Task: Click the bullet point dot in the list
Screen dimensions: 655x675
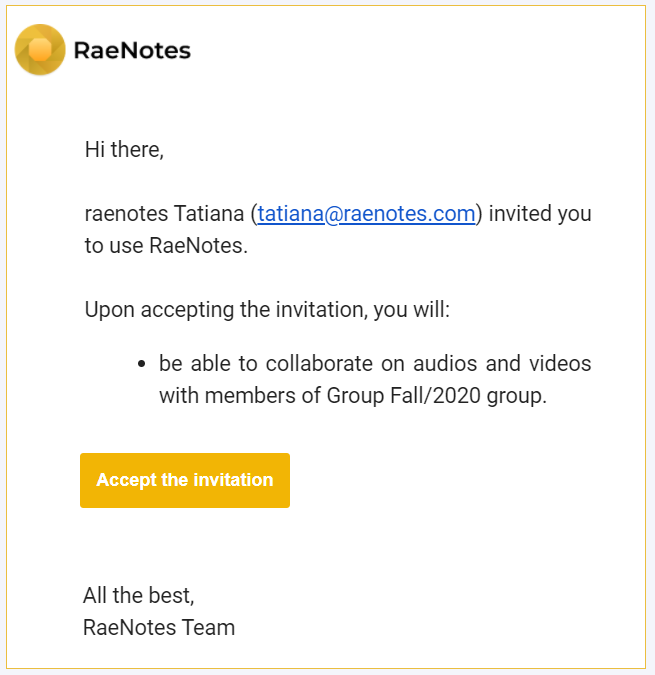Action: pyautogui.click(x=142, y=364)
